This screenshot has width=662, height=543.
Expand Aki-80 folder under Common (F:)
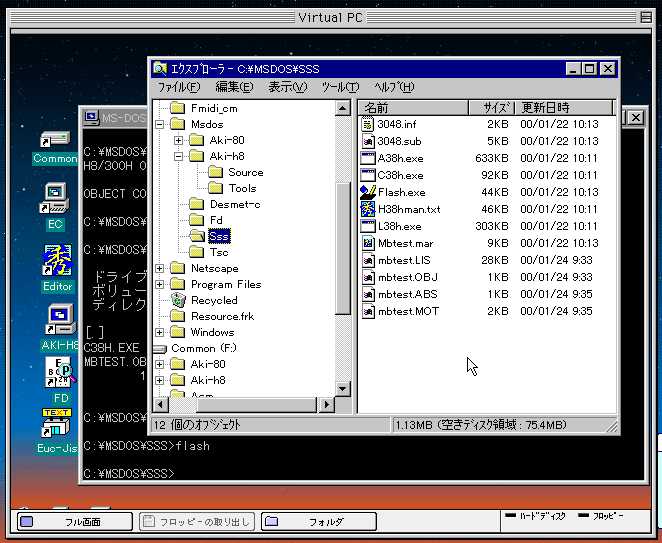(160, 364)
